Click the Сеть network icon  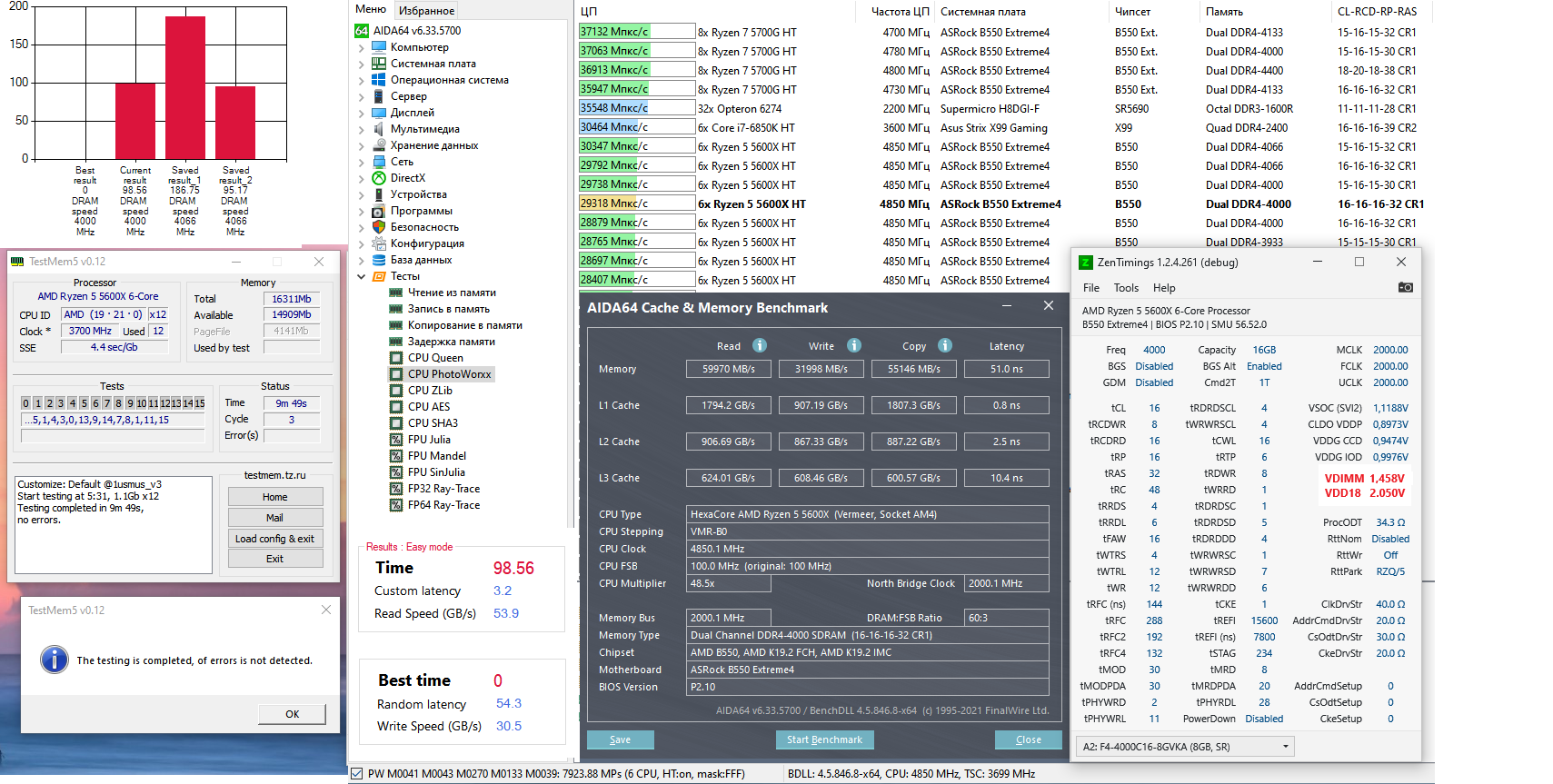click(x=379, y=162)
